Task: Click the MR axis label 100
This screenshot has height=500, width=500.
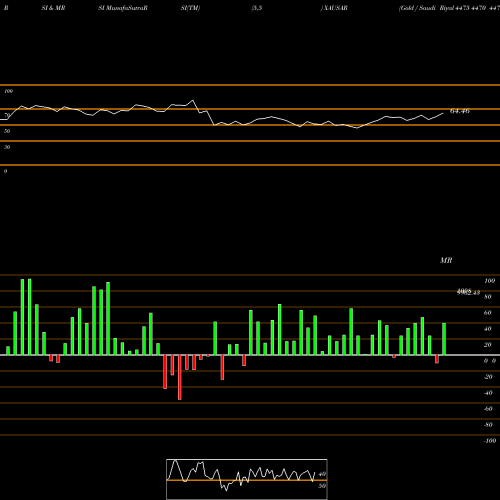Action: pos(490,281)
